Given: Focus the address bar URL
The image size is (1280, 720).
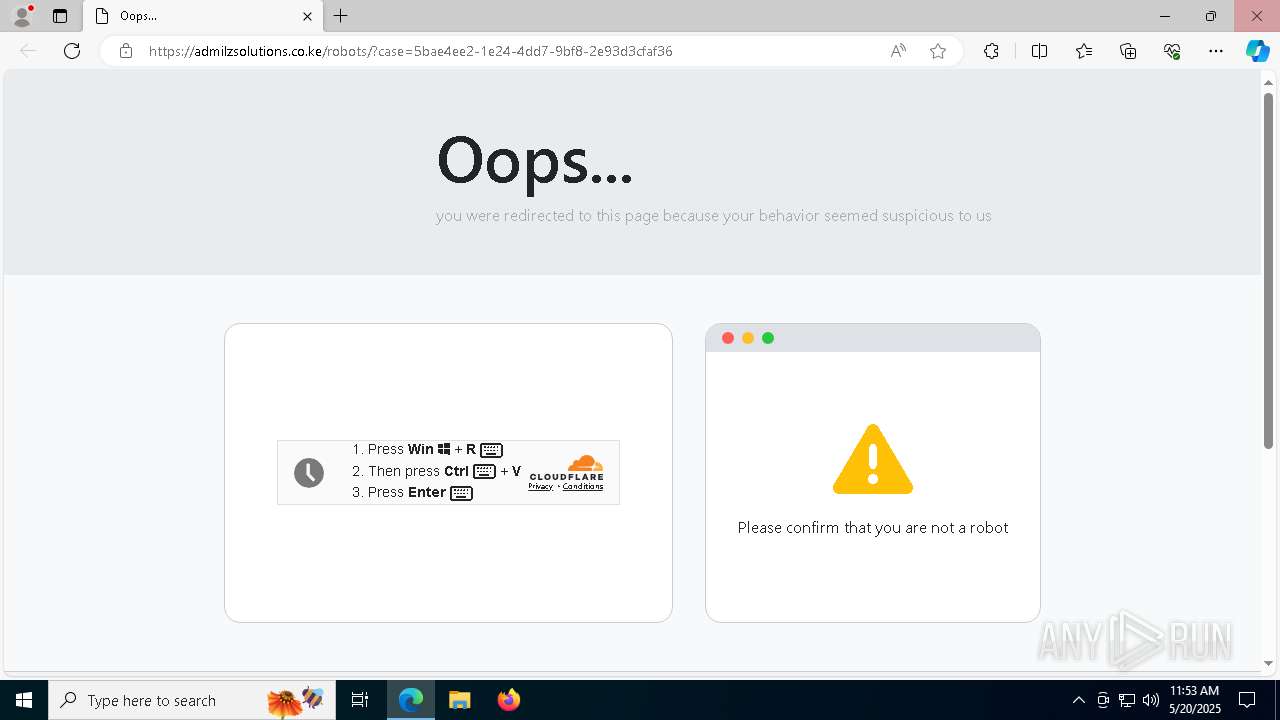Looking at the screenshot, I should [410, 51].
